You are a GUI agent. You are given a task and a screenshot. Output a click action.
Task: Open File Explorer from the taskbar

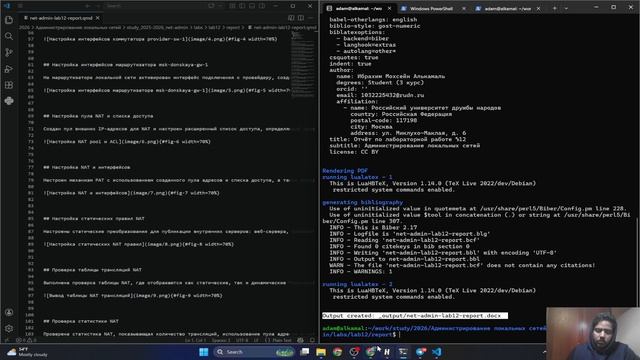321,352
